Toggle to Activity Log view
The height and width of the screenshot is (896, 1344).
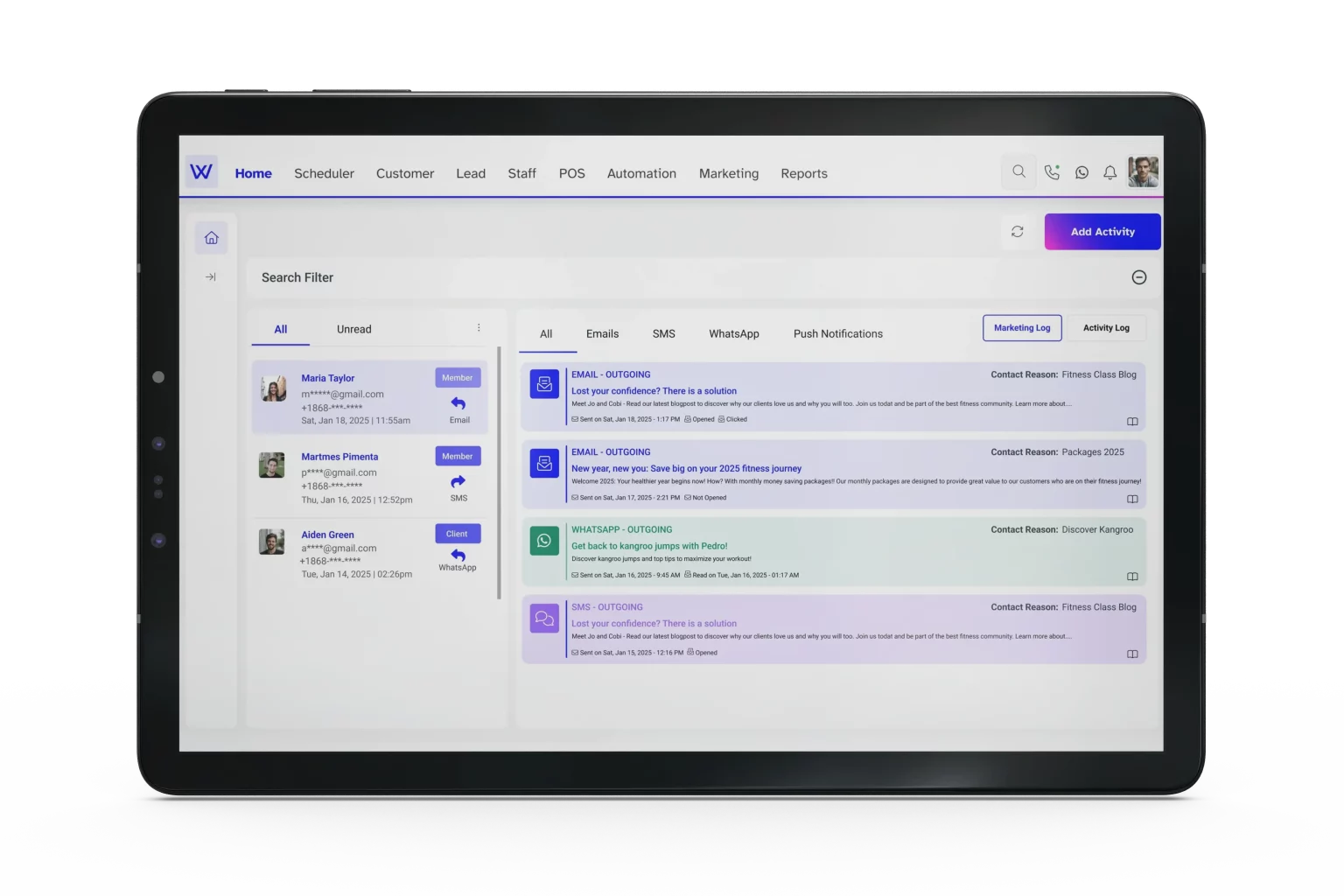click(1106, 328)
